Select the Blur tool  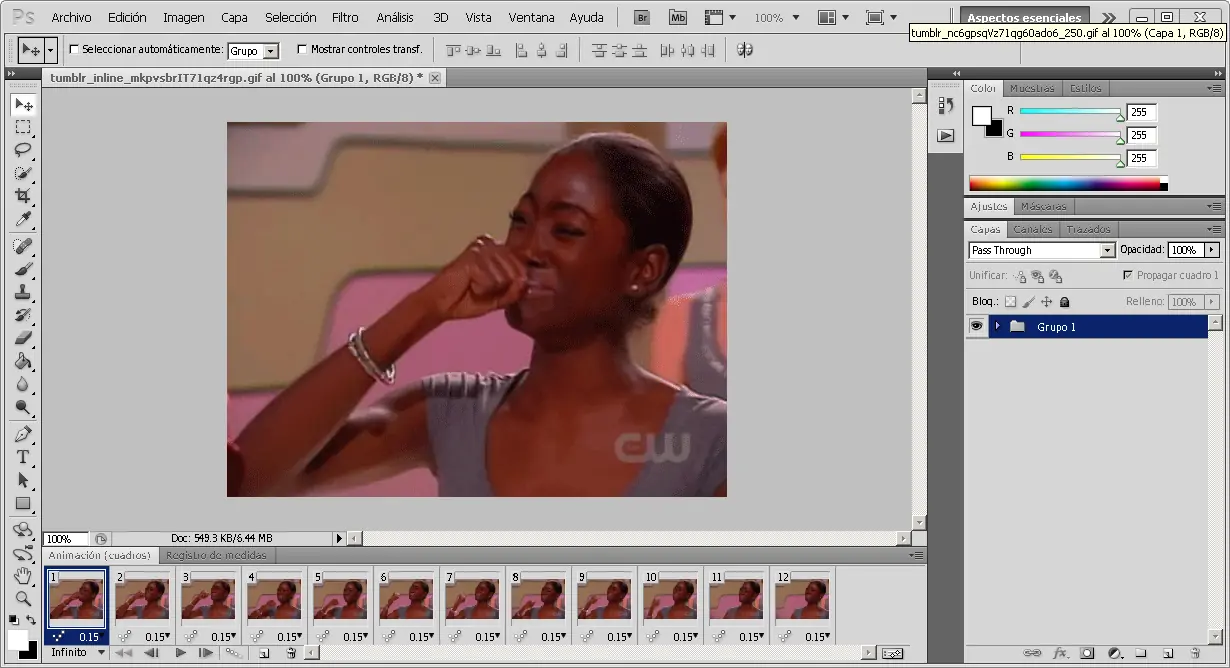pyautogui.click(x=23, y=384)
